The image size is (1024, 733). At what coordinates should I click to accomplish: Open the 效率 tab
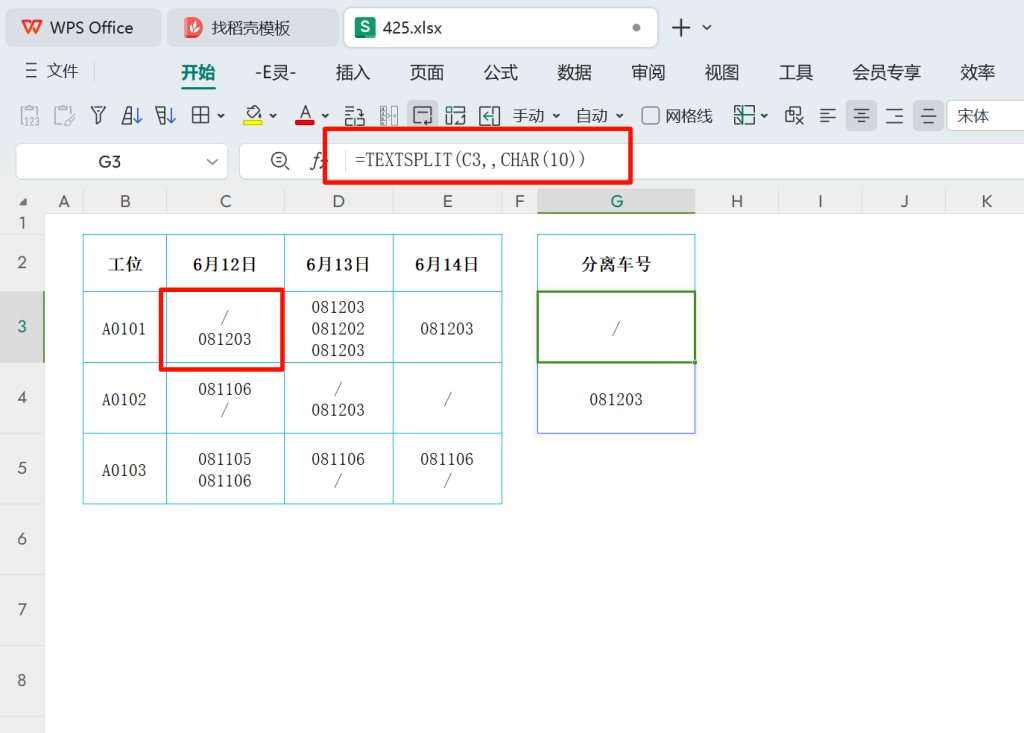coord(977,73)
